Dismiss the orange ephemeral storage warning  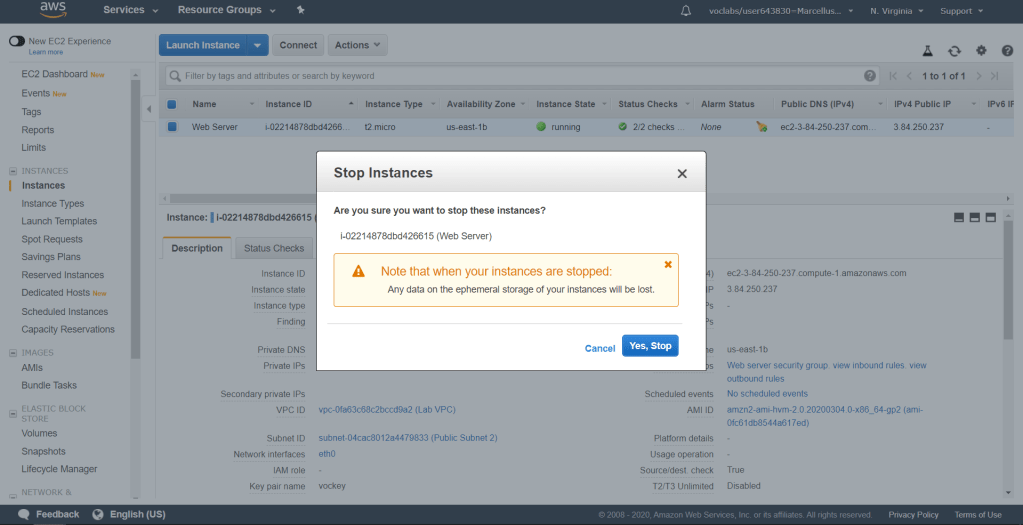(x=668, y=265)
